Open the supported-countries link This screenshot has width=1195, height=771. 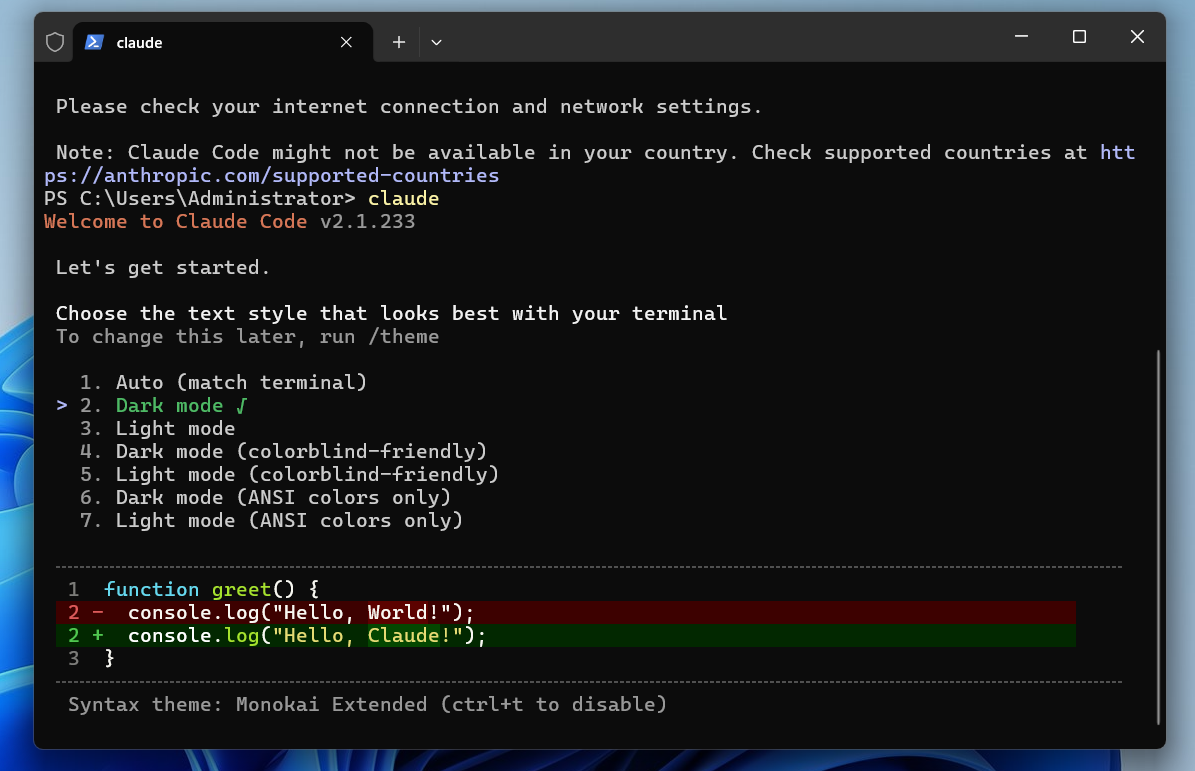click(x=271, y=175)
